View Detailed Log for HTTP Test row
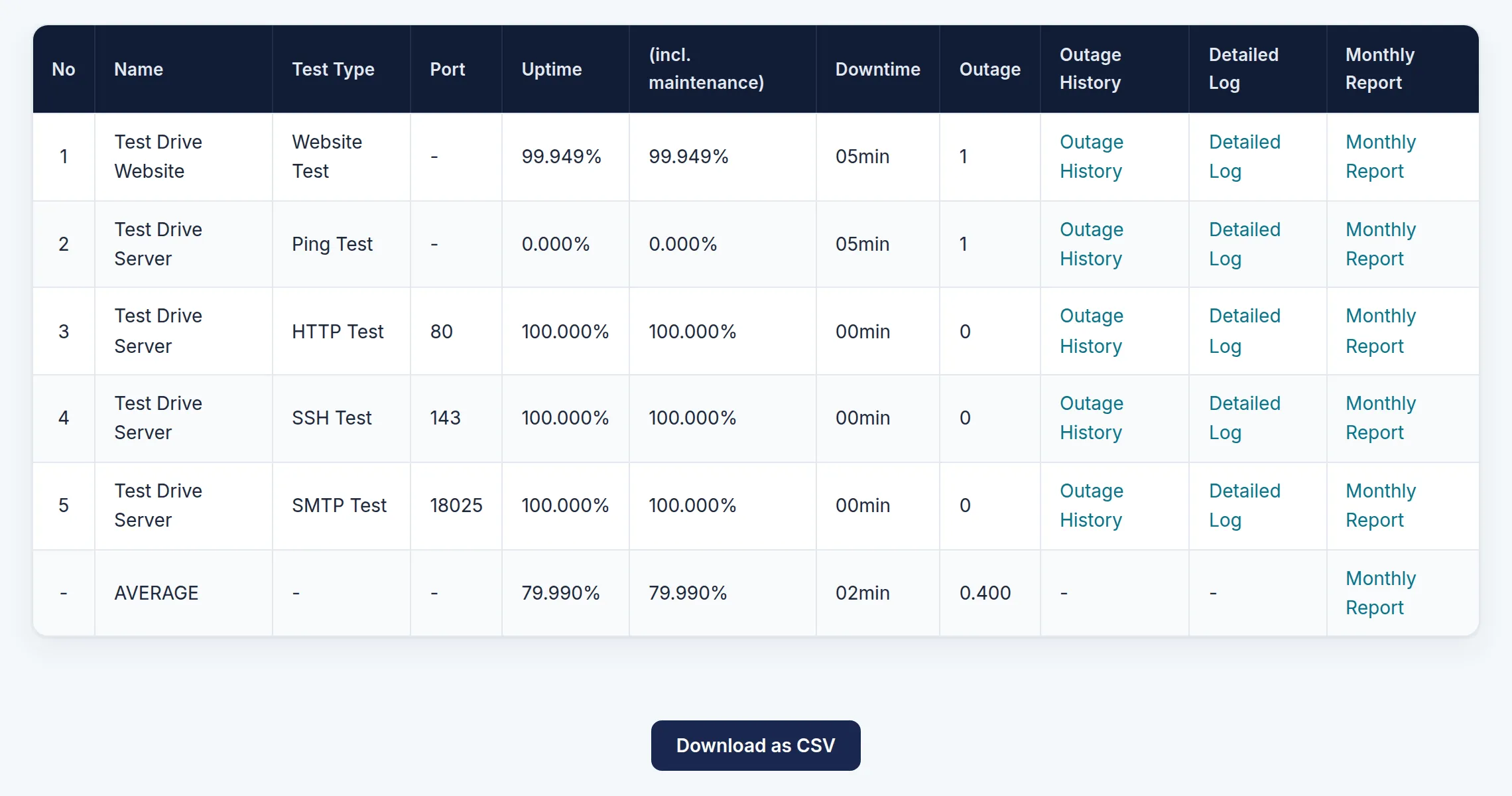The width and height of the screenshot is (1512, 796). [x=1244, y=331]
